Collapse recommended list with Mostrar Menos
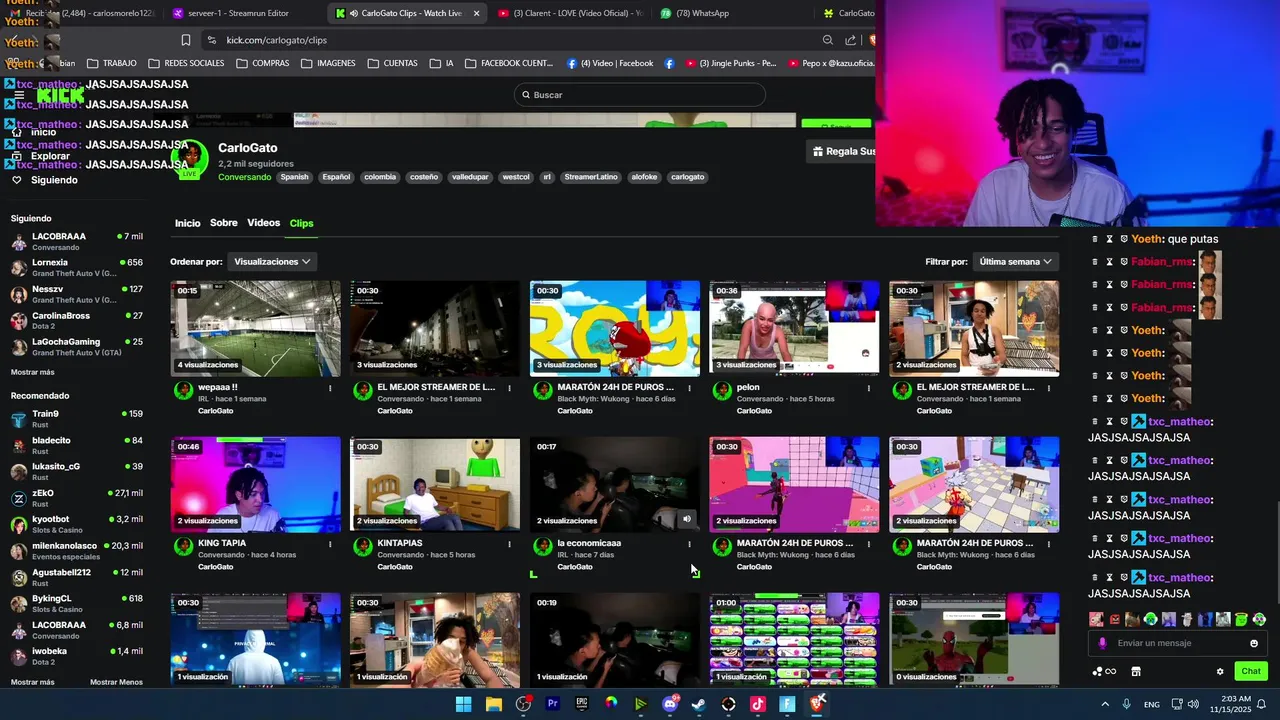 (116, 682)
